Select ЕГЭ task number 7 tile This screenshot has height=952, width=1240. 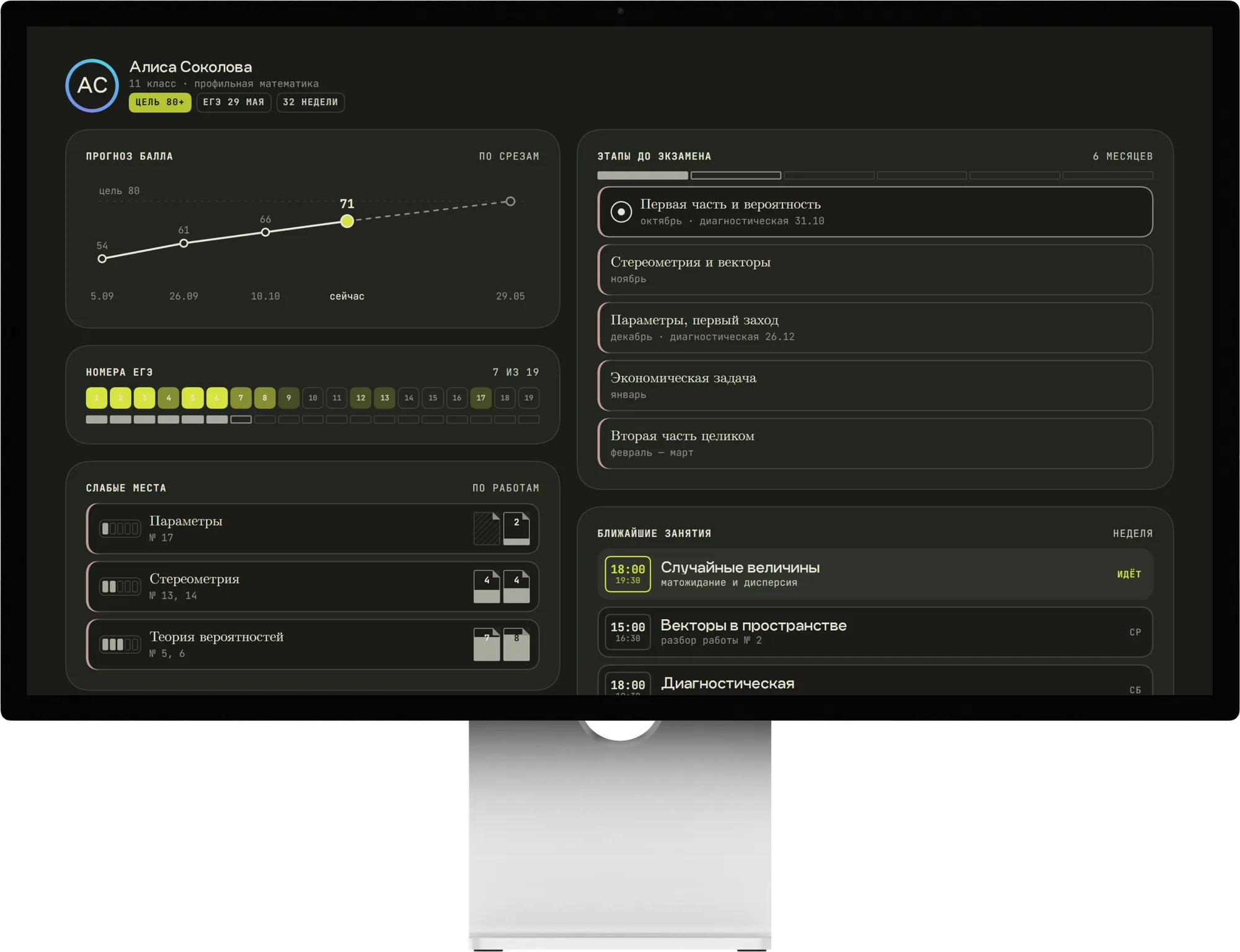[241, 398]
